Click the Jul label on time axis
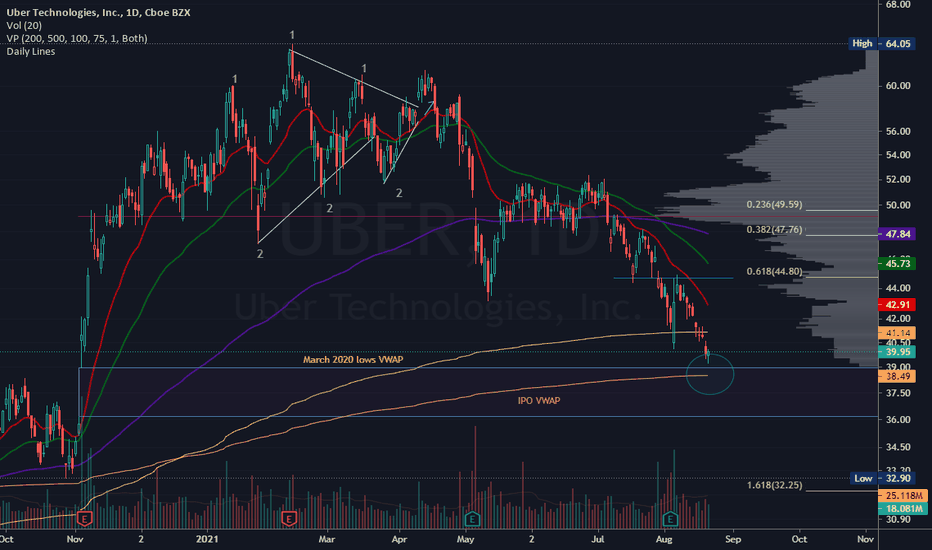Screen dimensions: 932x550 click(x=597, y=539)
